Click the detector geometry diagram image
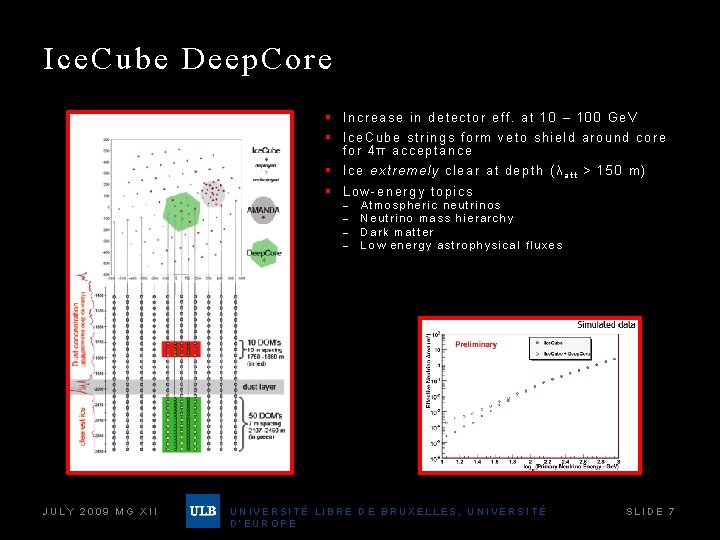Screen dimensions: 720x540 tap(180, 292)
